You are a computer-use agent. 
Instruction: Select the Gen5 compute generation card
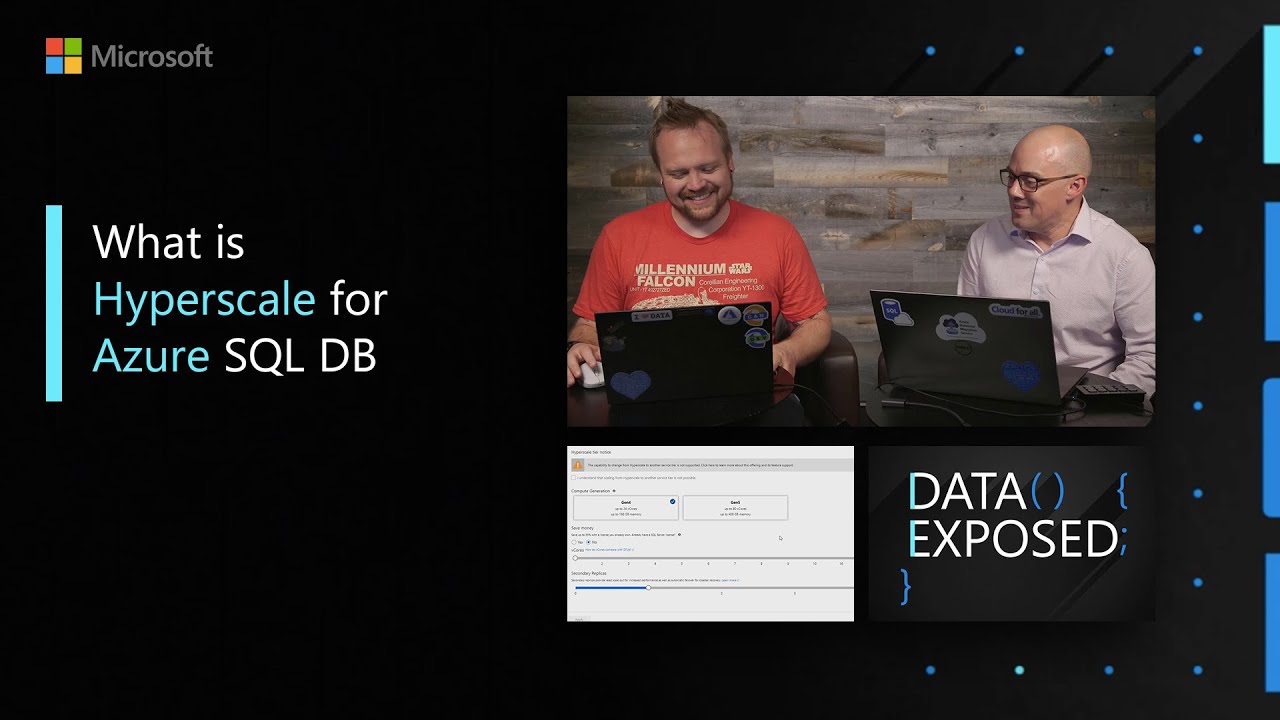tap(735, 508)
